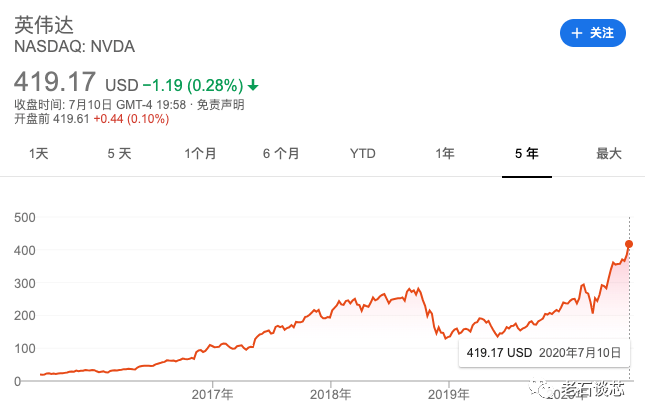Click the 500 y-axis gridline label
The width and height of the screenshot is (645, 417).
(24, 217)
